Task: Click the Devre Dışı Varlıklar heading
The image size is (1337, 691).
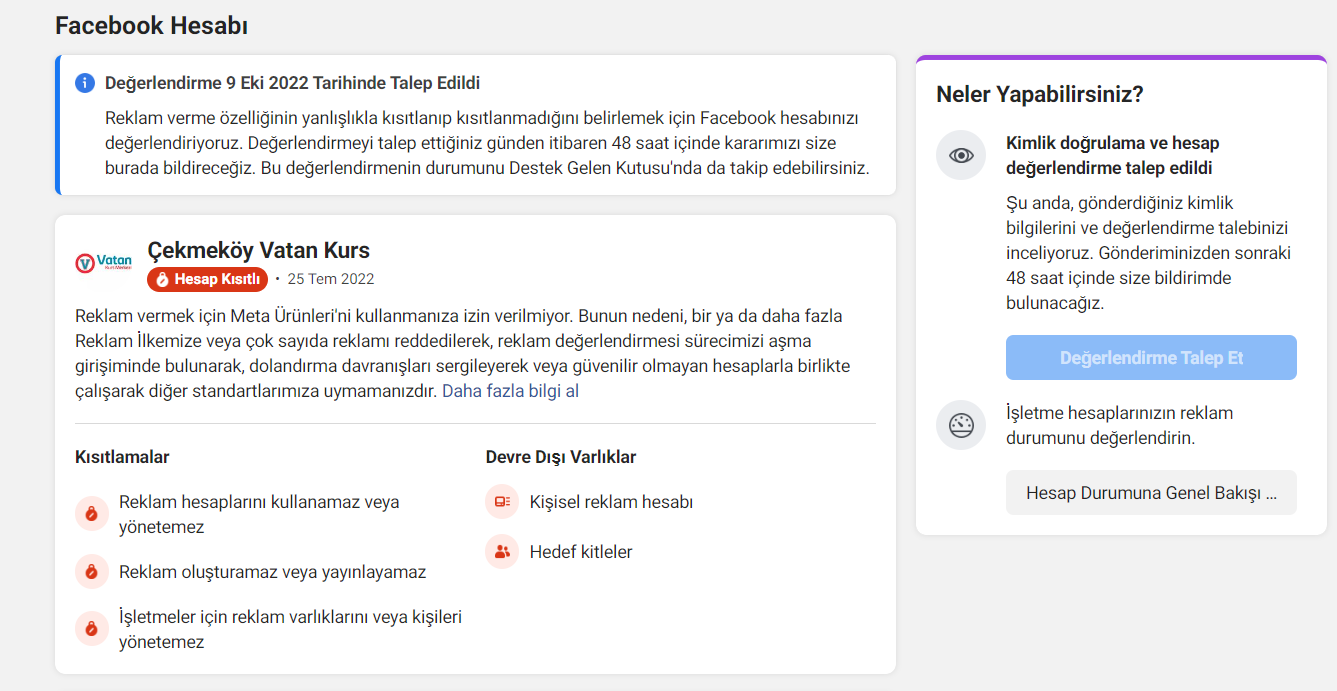Action: [x=561, y=457]
